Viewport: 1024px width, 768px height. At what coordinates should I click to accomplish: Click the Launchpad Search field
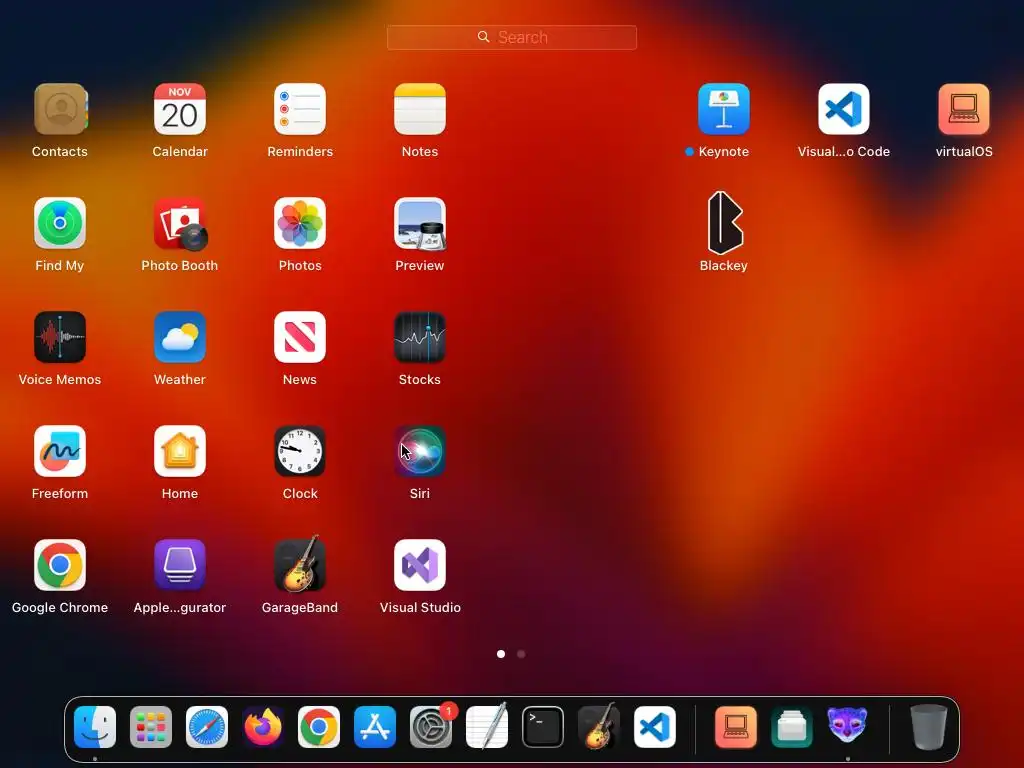tap(512, 37)
